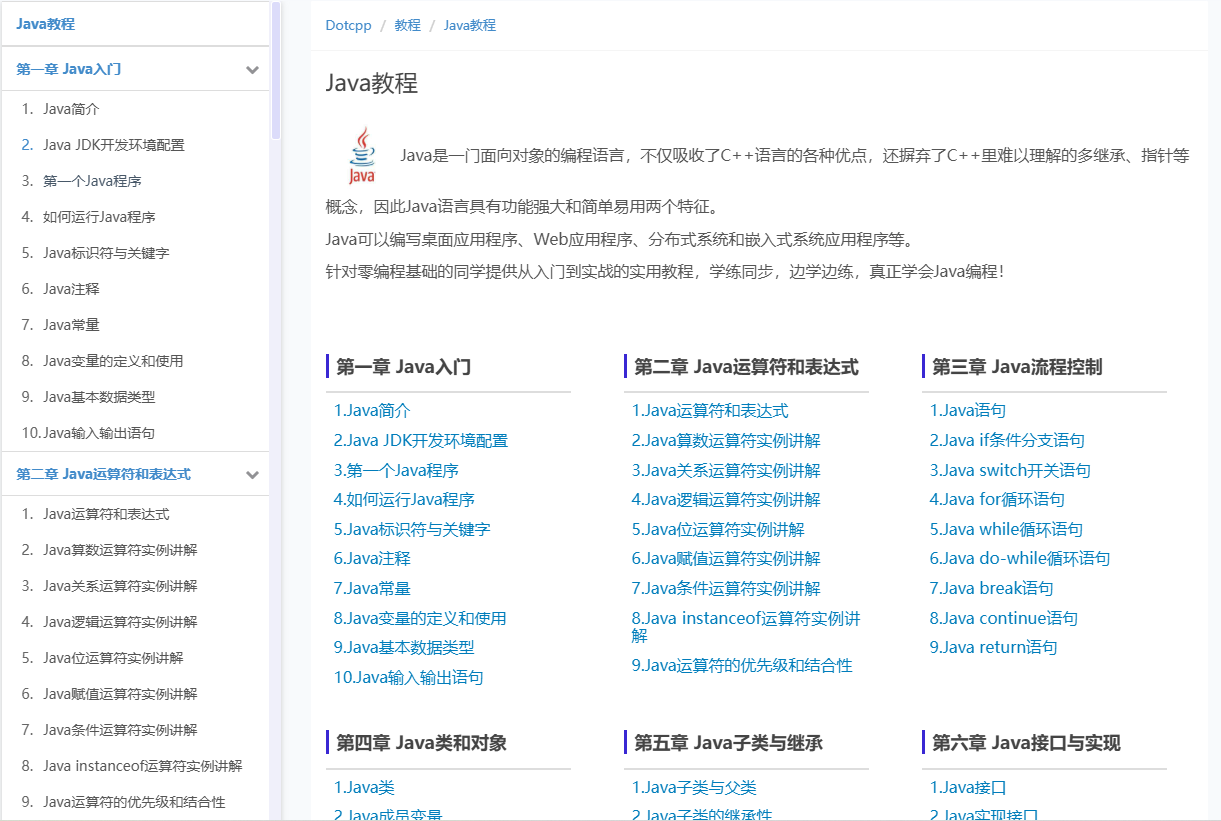Screen dimensions: 1221x821
Task: Click heading 第三章 Java流程控制
Action: [1017, 367]
